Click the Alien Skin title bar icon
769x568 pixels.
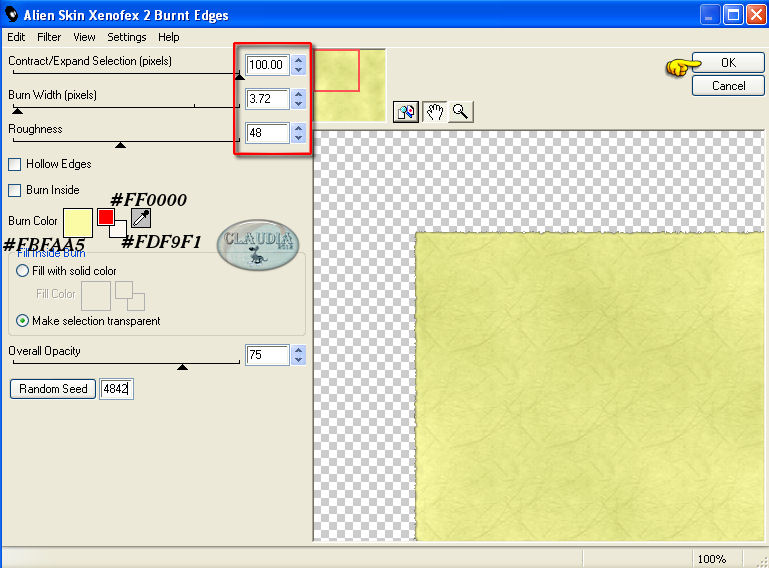pyautogui.click(x=12, y=15)
